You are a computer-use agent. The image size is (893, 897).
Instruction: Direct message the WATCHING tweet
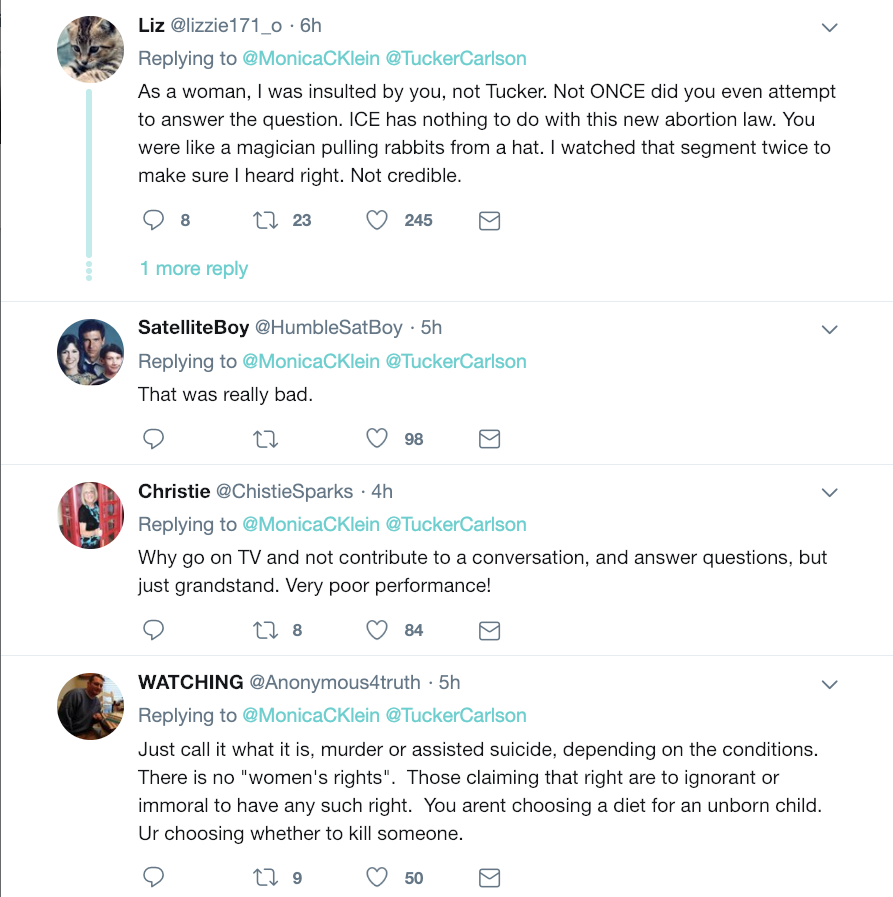click(489, 878)
